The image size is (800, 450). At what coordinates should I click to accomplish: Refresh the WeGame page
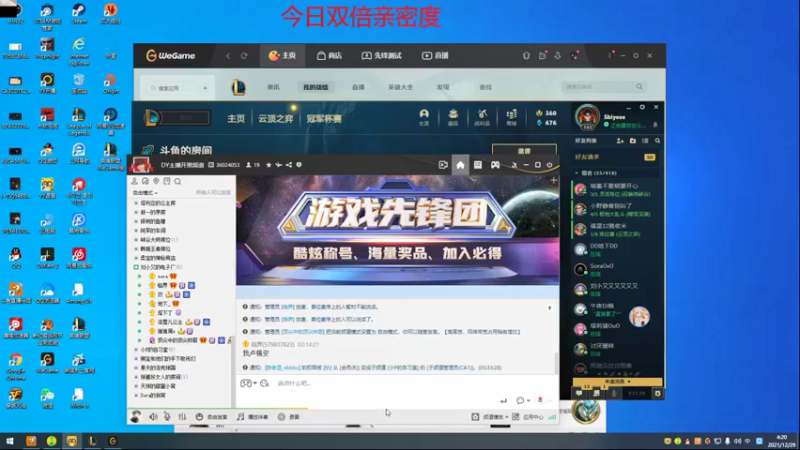tap(244, 56)
